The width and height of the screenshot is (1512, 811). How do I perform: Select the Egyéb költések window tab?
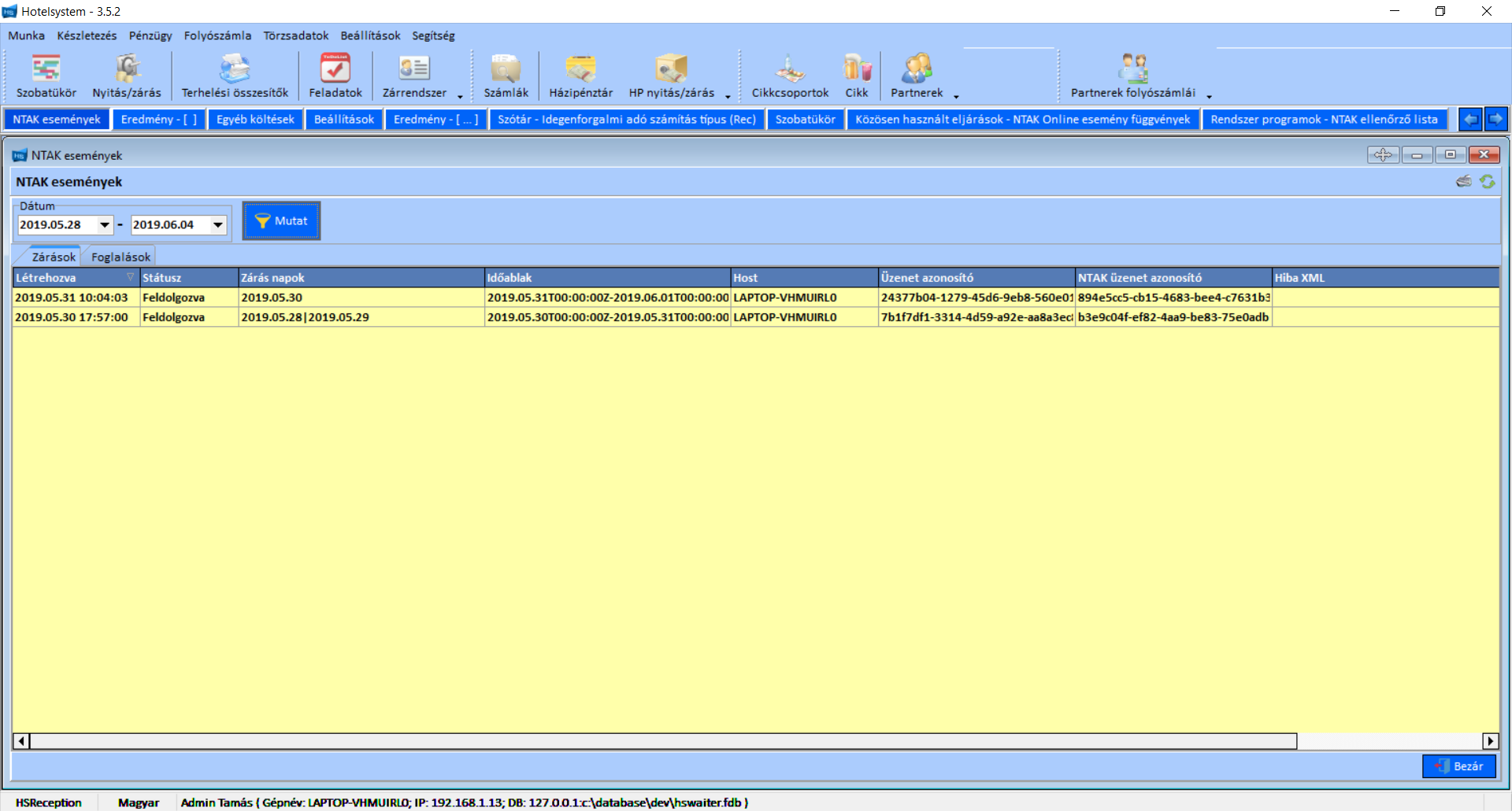255,120
